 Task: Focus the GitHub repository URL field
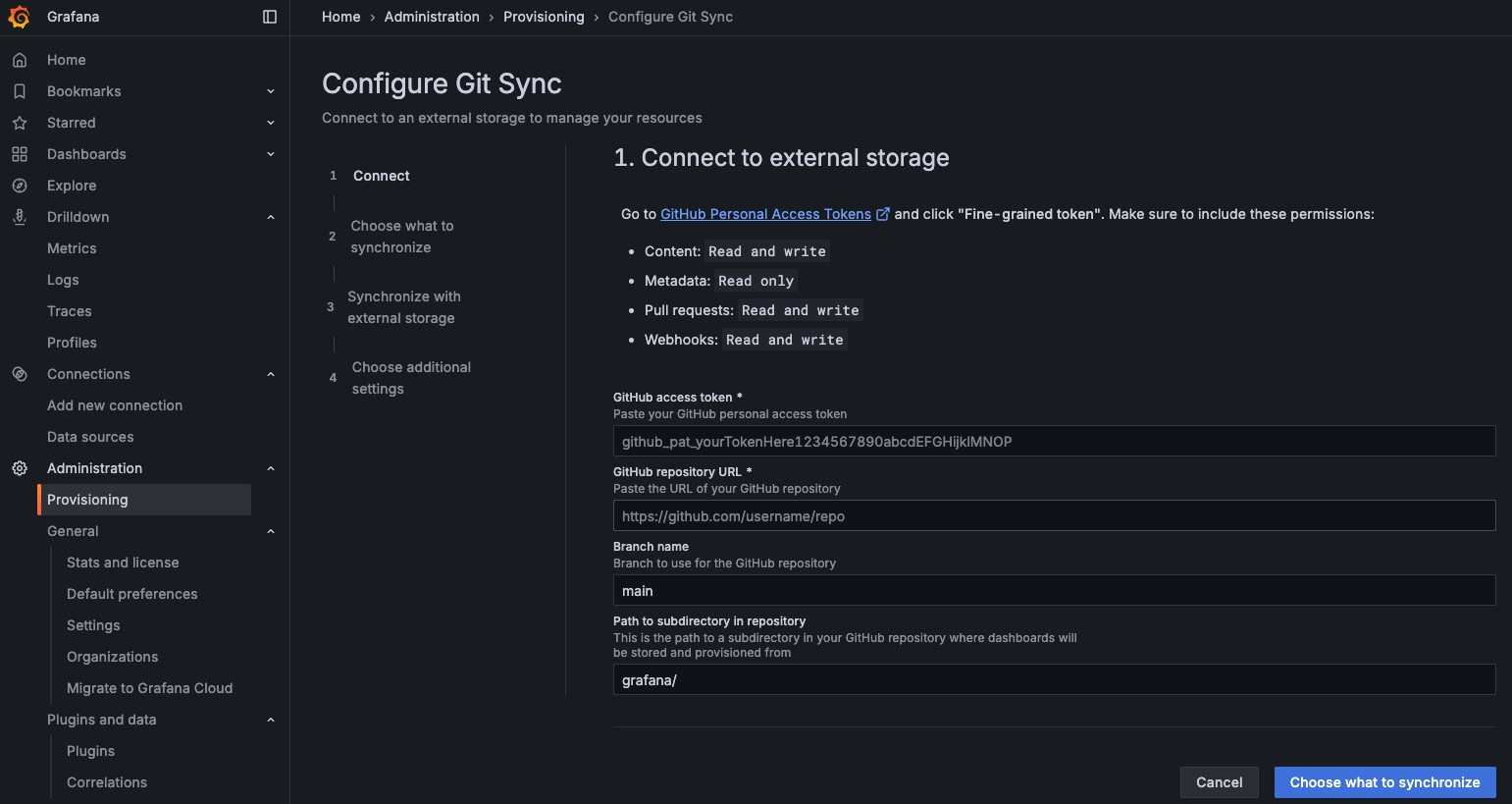(1055, 515)
